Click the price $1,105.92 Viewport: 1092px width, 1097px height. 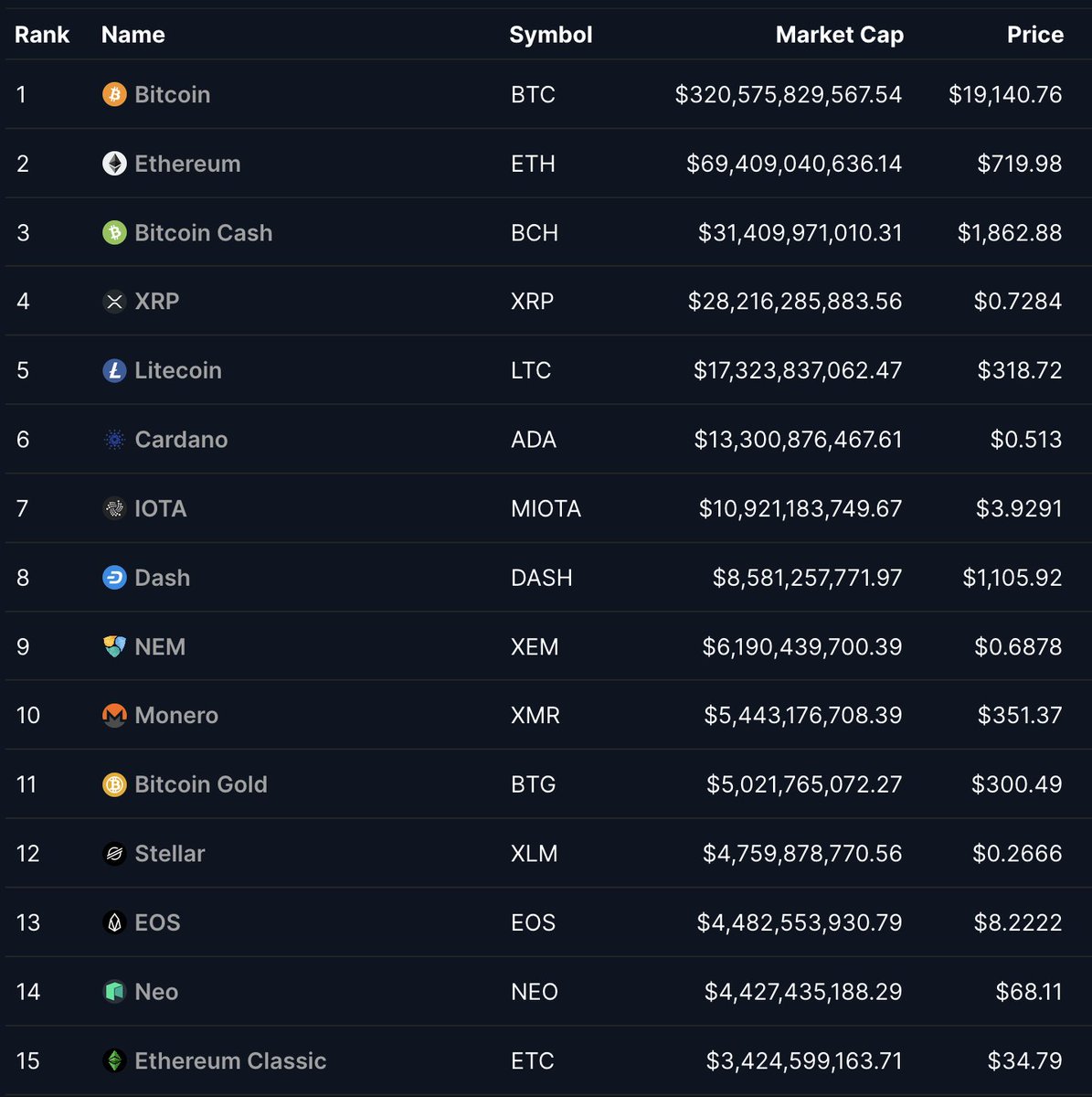(1012, 578)
